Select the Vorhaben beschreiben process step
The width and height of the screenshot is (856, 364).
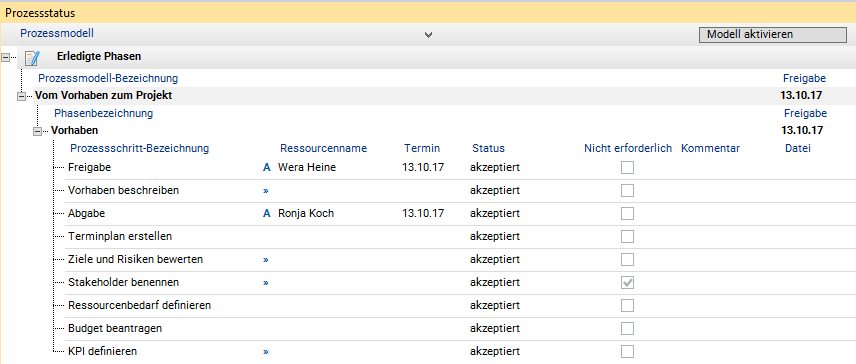pyautogui.click(x=123, y=190)
